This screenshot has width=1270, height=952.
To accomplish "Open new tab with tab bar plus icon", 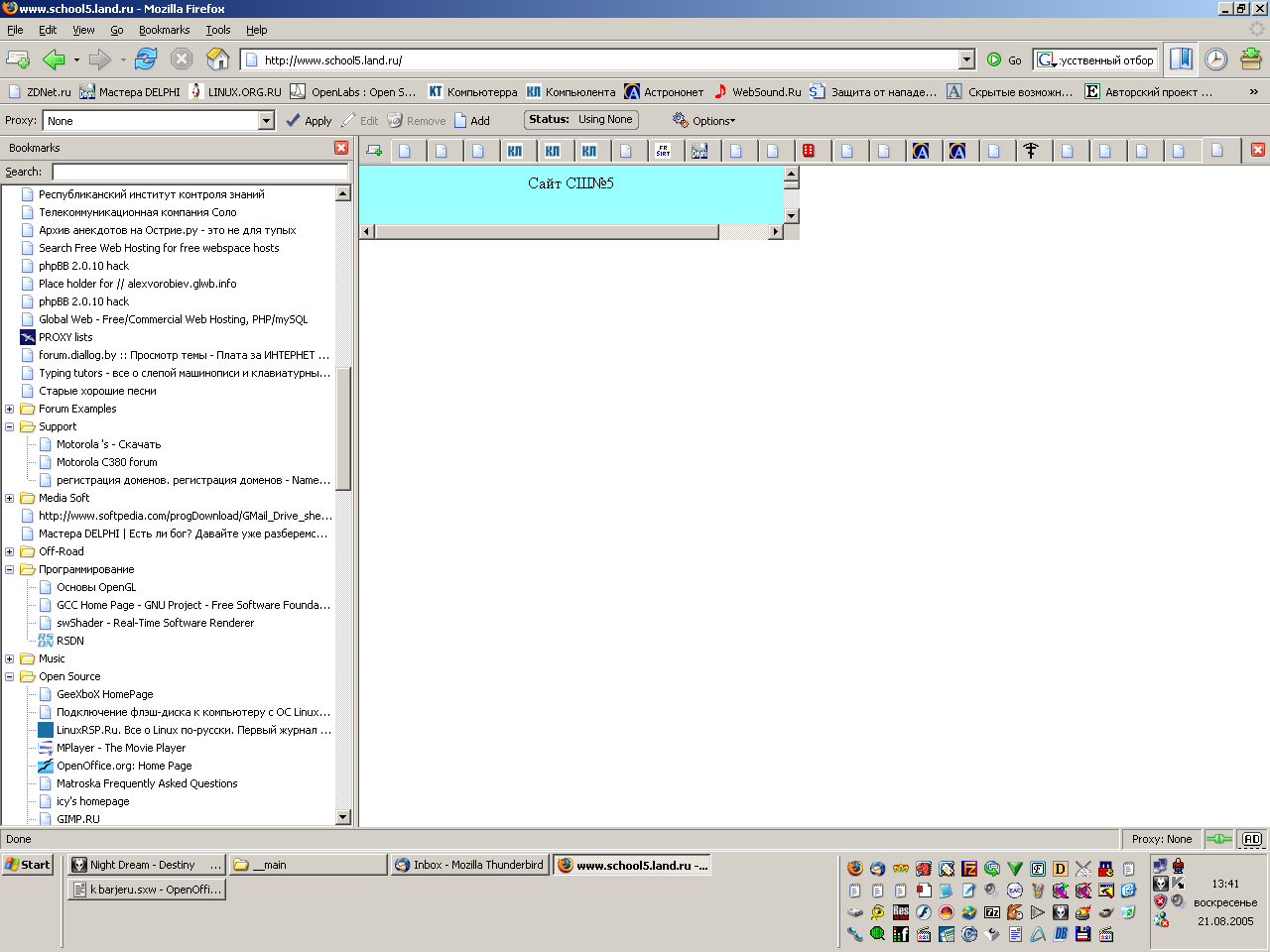I will (374, 151).
